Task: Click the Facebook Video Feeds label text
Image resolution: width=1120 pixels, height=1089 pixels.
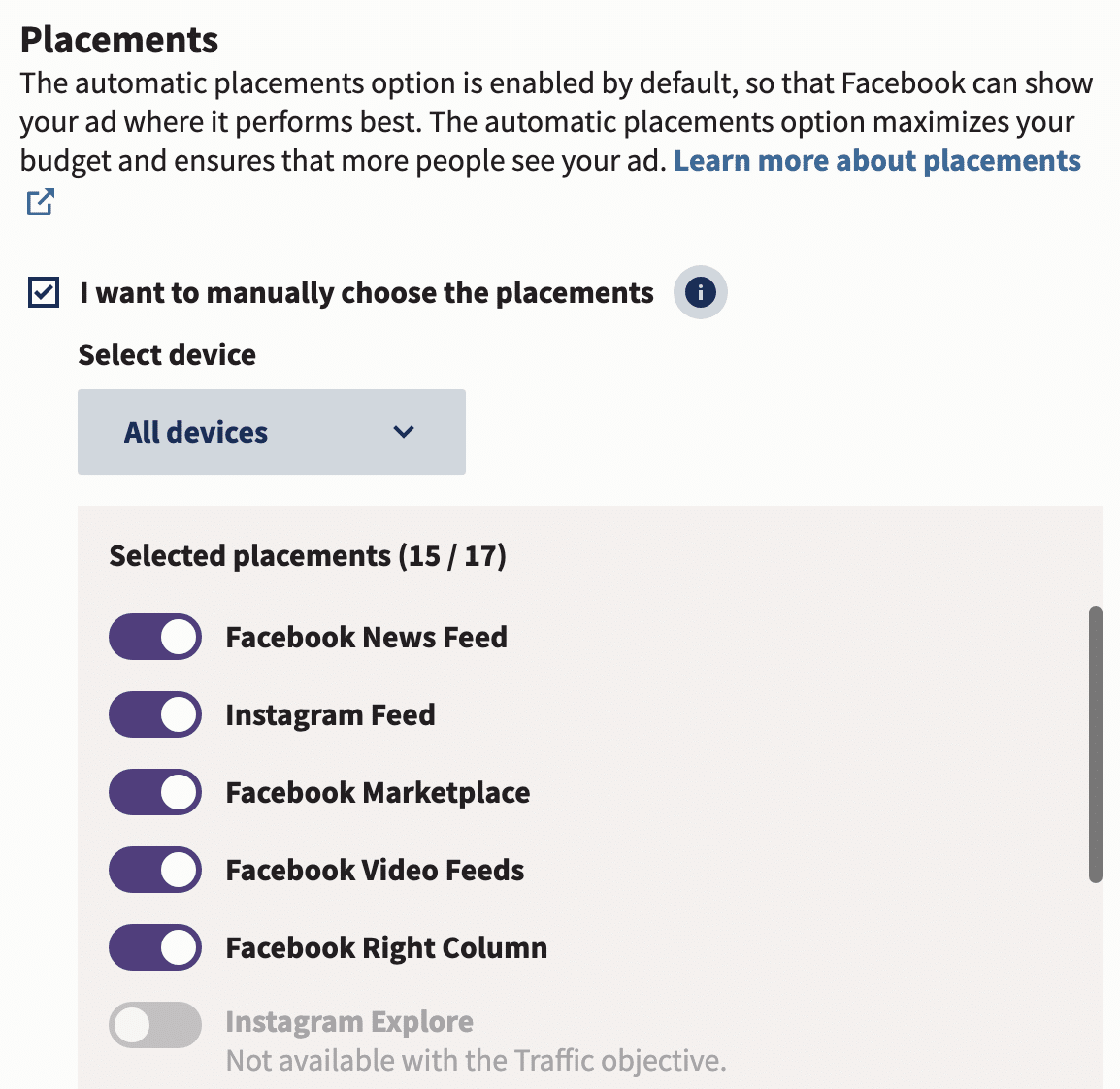Action: pyautogui.click(x=375, y=870)
